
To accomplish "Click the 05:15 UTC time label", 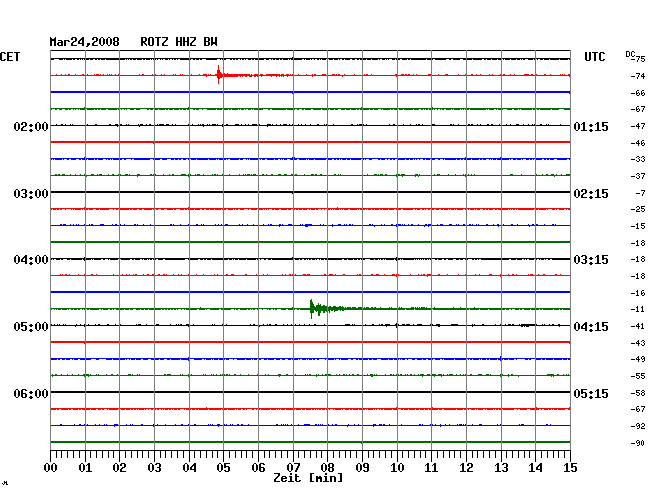I will coord(591,393).
